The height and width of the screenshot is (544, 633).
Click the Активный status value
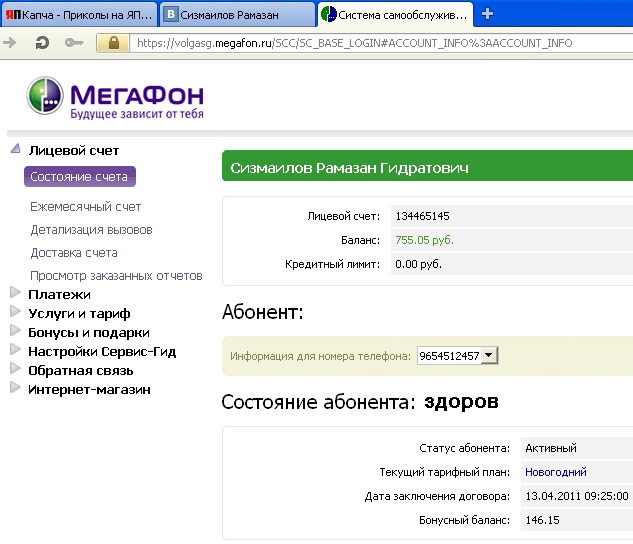[551, 448]
